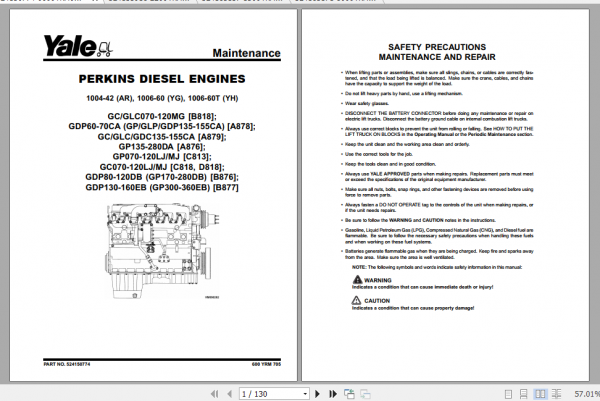Click the next page arrow
The height and width of the screenshot is (401, 600).
(x=317, y=394)
